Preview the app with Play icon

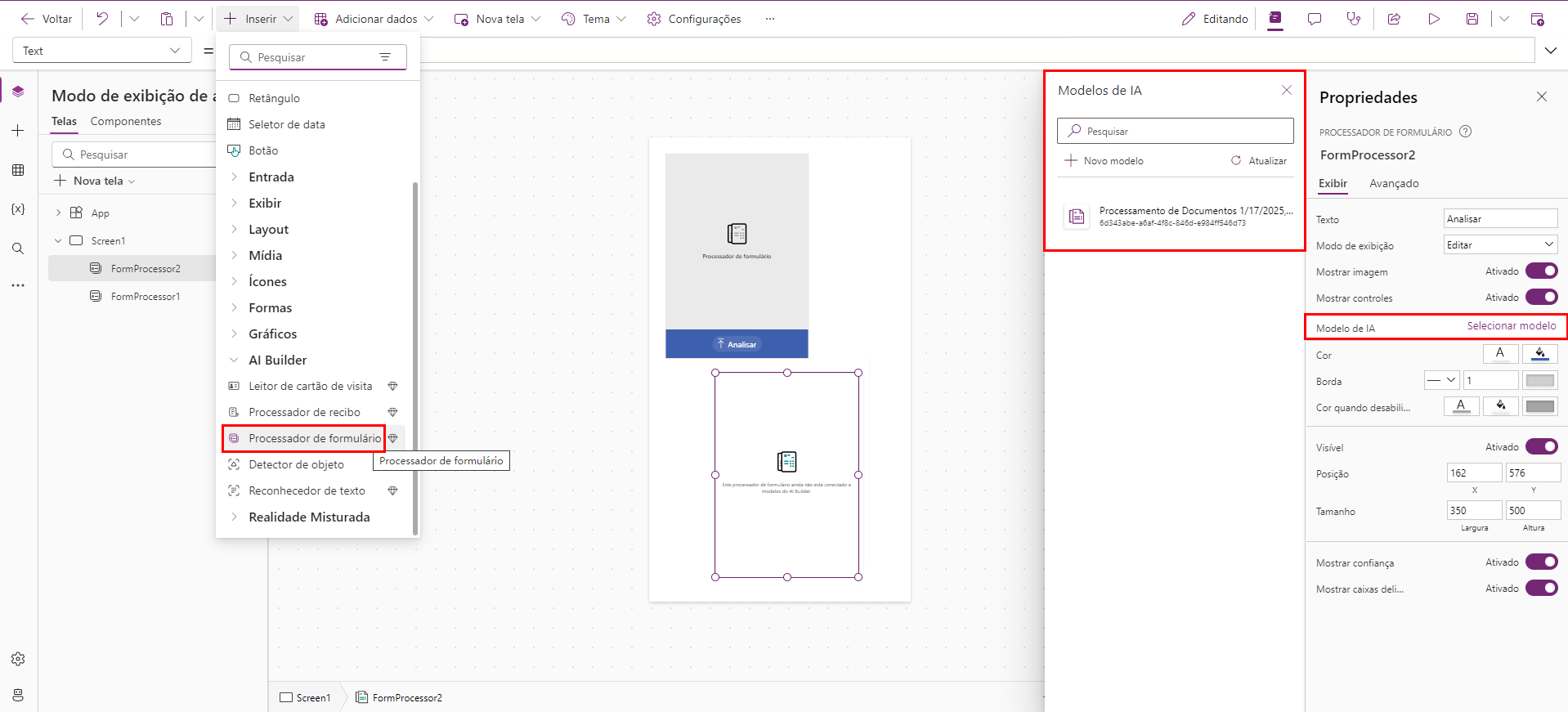(x=1434, y=19)
